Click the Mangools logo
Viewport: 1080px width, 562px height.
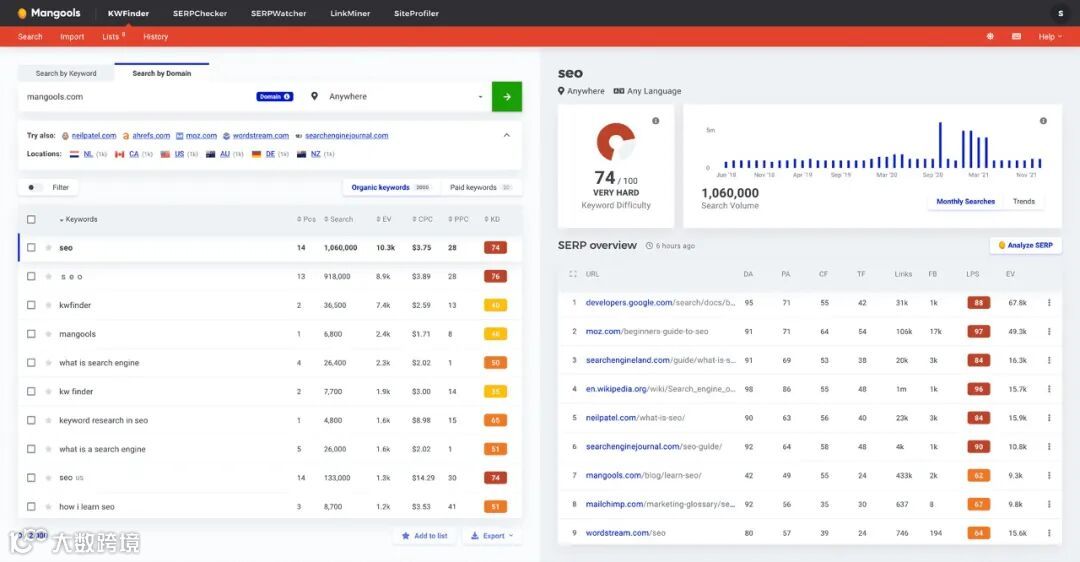[49, 13]
